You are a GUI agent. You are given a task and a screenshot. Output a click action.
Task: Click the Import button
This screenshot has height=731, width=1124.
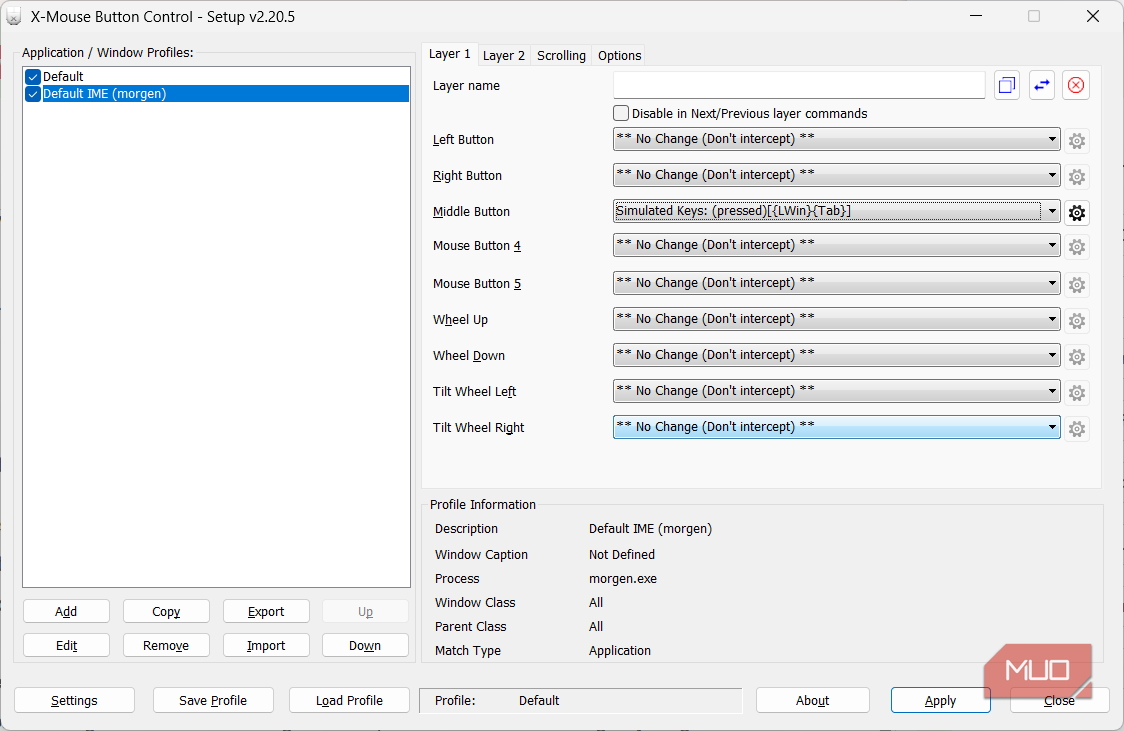266,645
